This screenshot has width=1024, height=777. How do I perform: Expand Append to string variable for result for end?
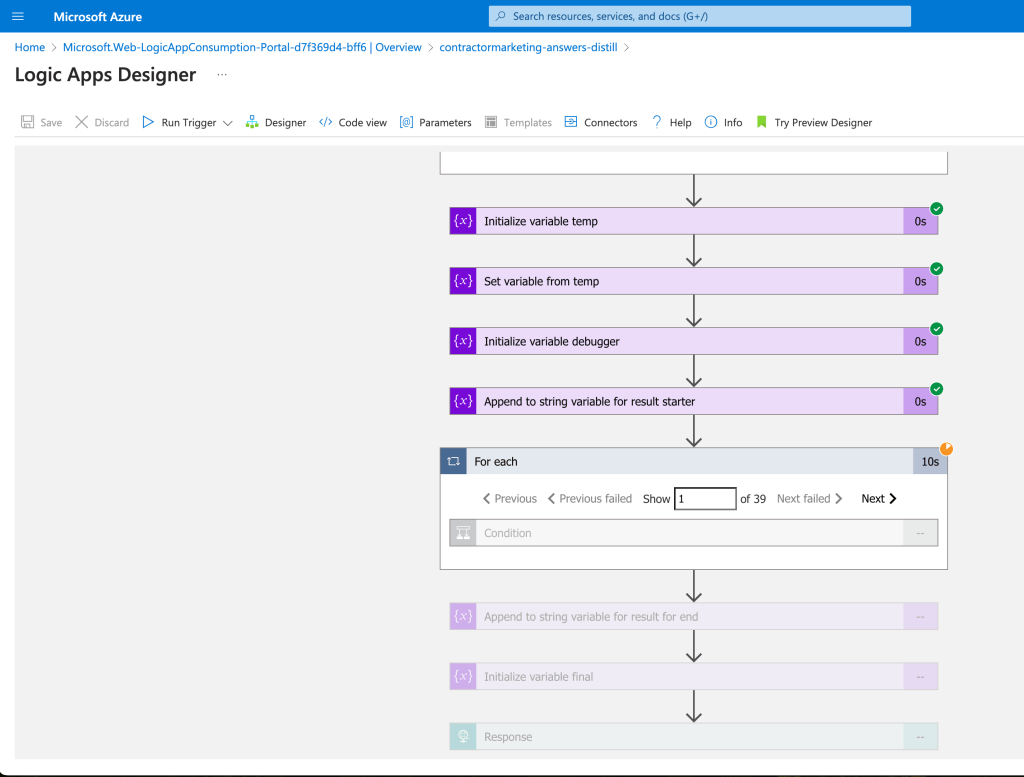pyautogui.click(x=694, y=616)
